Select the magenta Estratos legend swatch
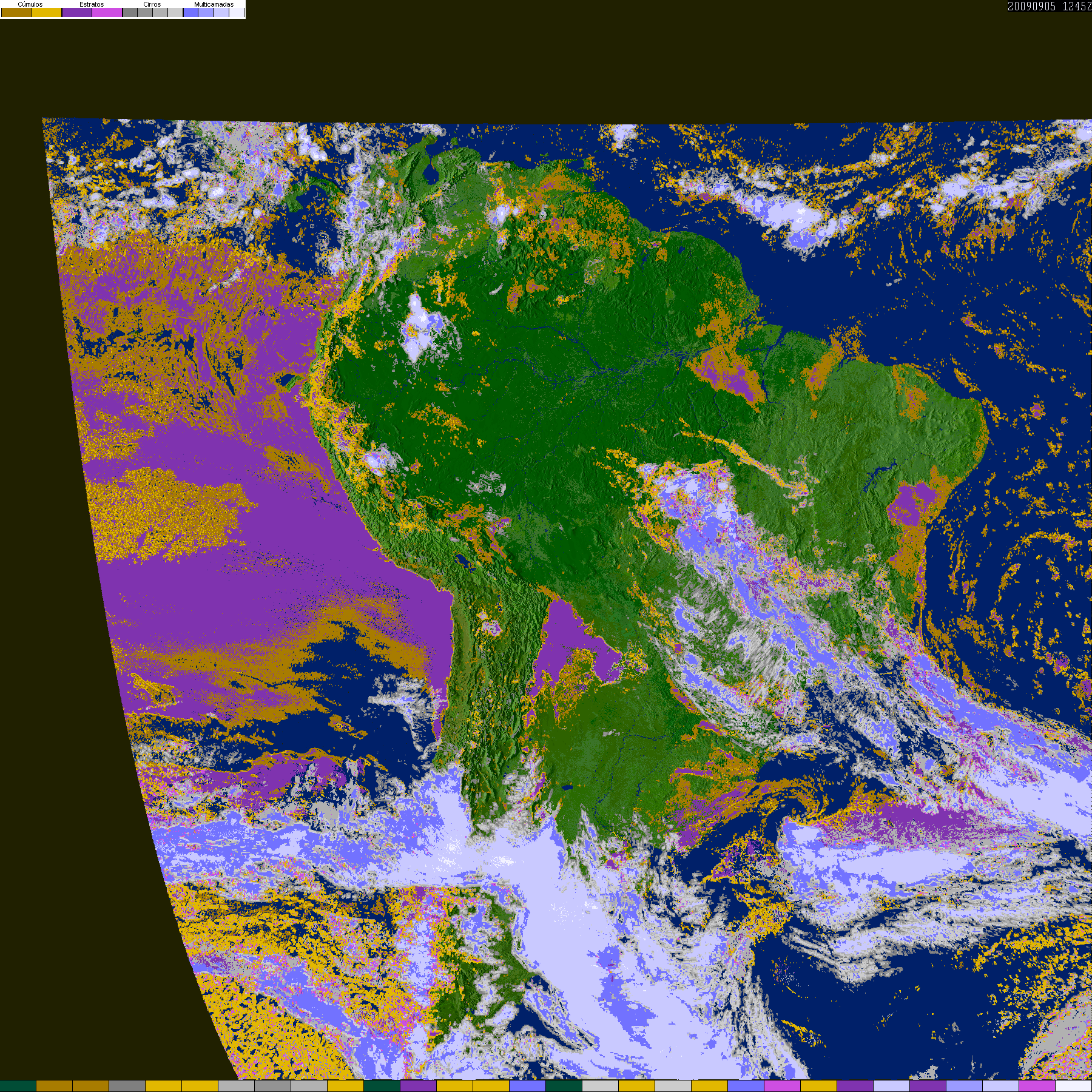 pyautogui.click(x=107, y=13)
